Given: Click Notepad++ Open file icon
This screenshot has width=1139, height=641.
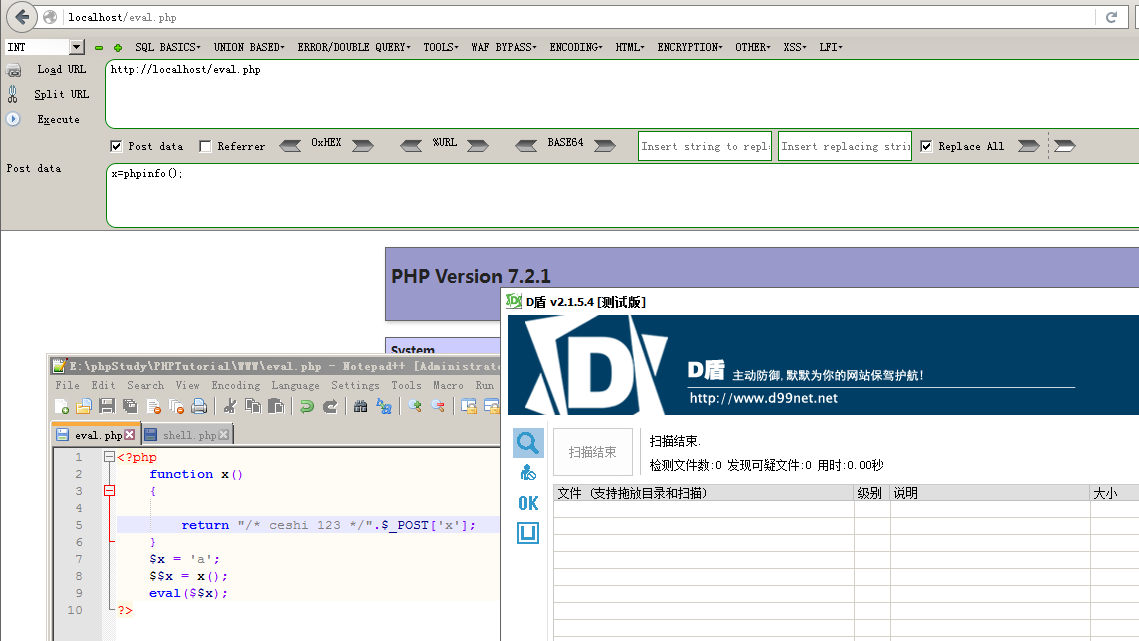Looking at the screenshot, I should (84, 406).
